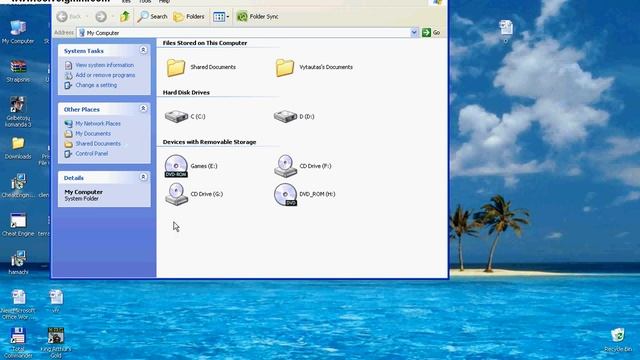
Task: Select the Downloads folder on desktop
Action: (18, 143)
